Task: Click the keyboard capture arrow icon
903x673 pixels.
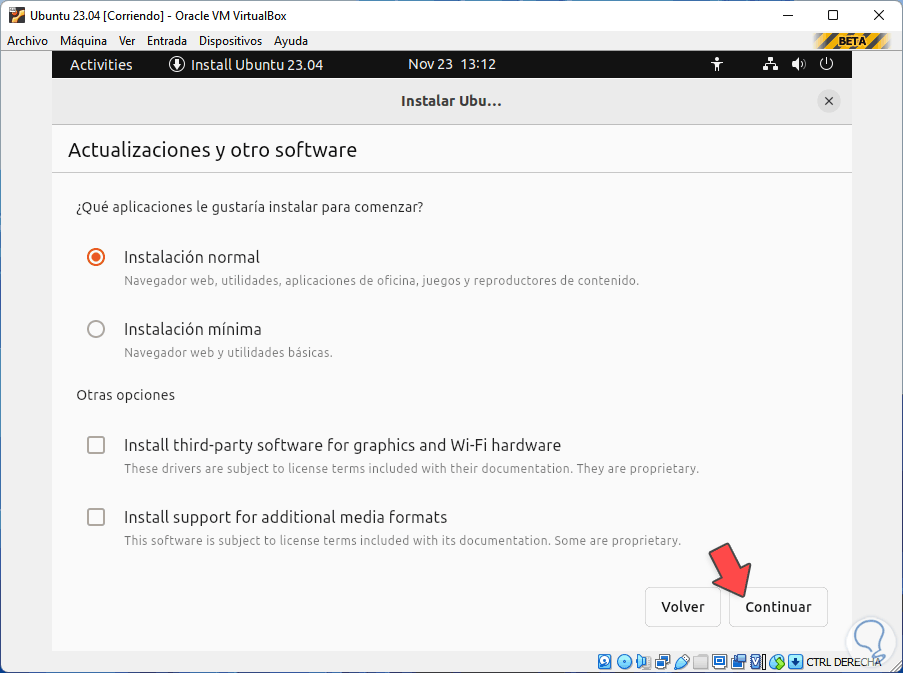Action: (x=795, y=661)
